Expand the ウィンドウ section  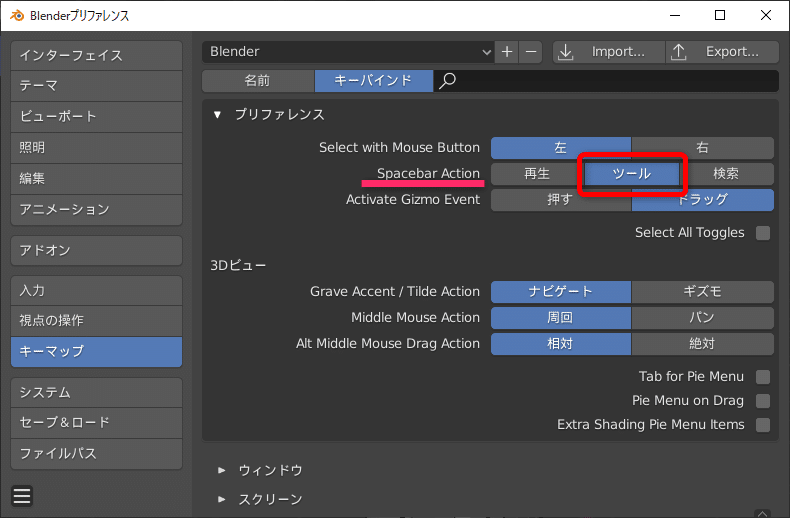coord(222,470)
